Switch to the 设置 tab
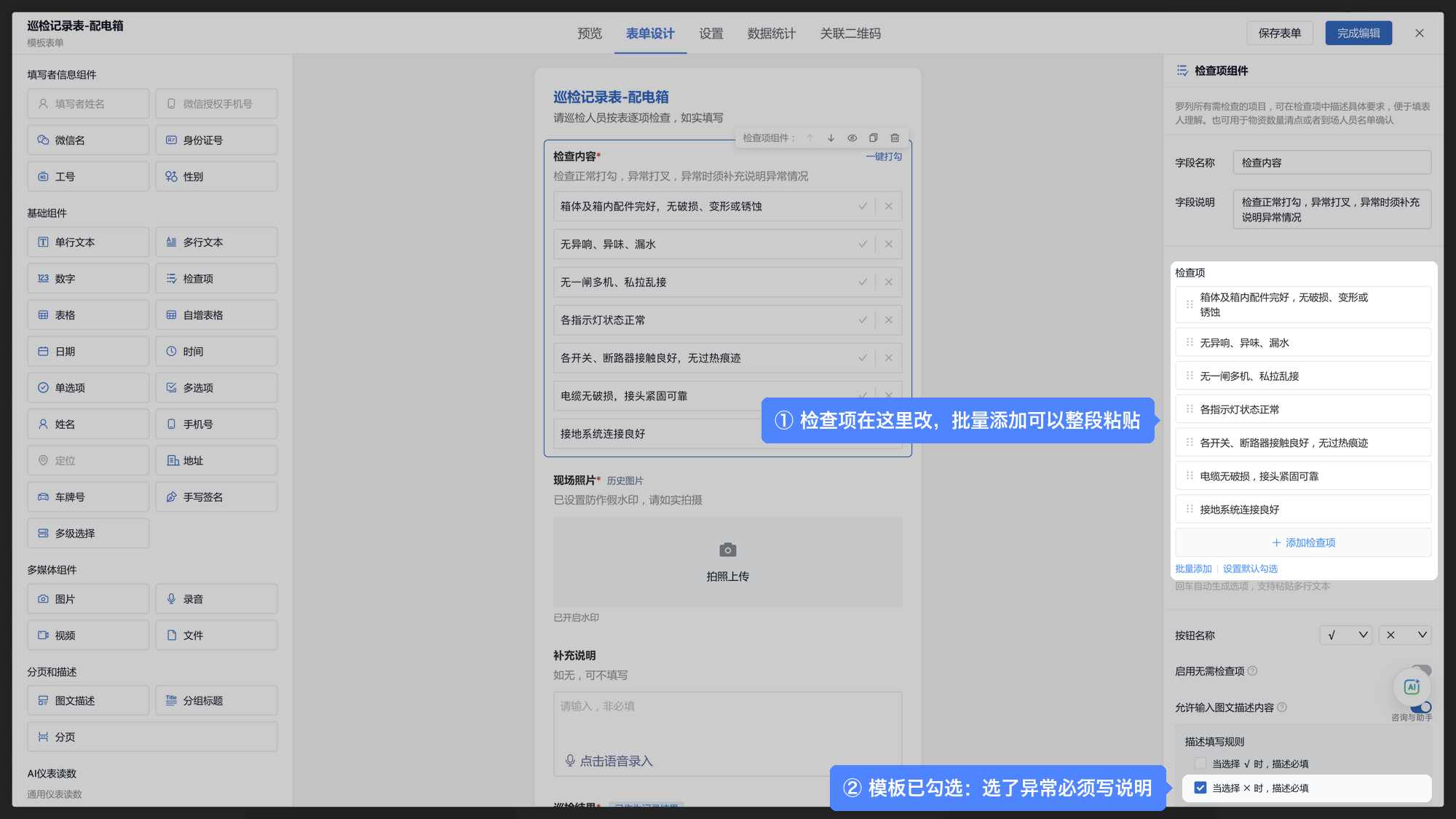This screenshot has width=1456, height=819. (x=711, y=33)
